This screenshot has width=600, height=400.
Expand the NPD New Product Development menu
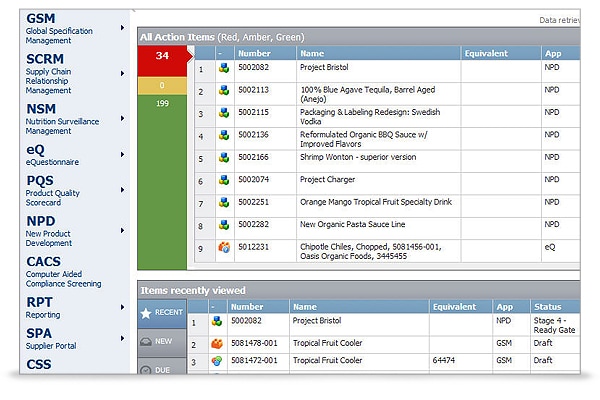[123, 230]
